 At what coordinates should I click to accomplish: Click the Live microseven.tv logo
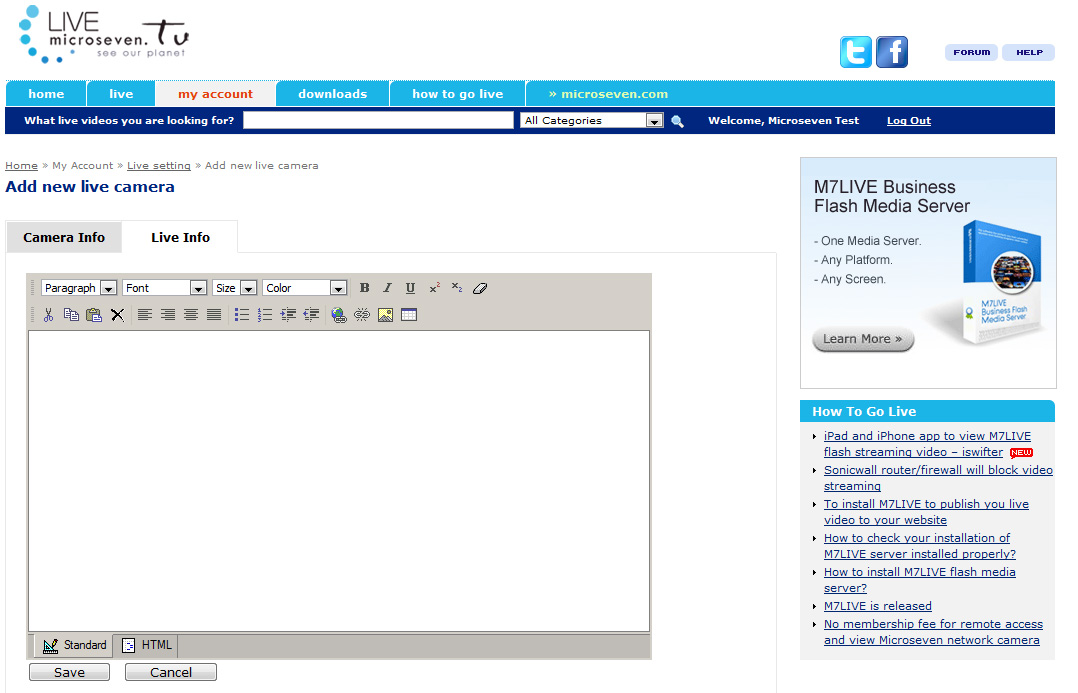tap(103, 34)
